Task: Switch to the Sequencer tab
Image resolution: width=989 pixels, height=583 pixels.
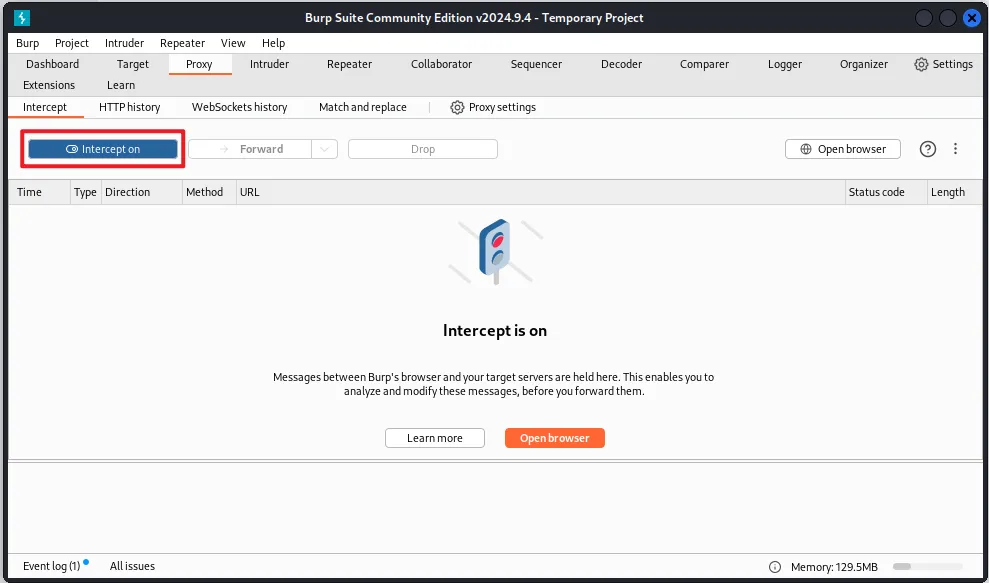Action: (536, 64)
